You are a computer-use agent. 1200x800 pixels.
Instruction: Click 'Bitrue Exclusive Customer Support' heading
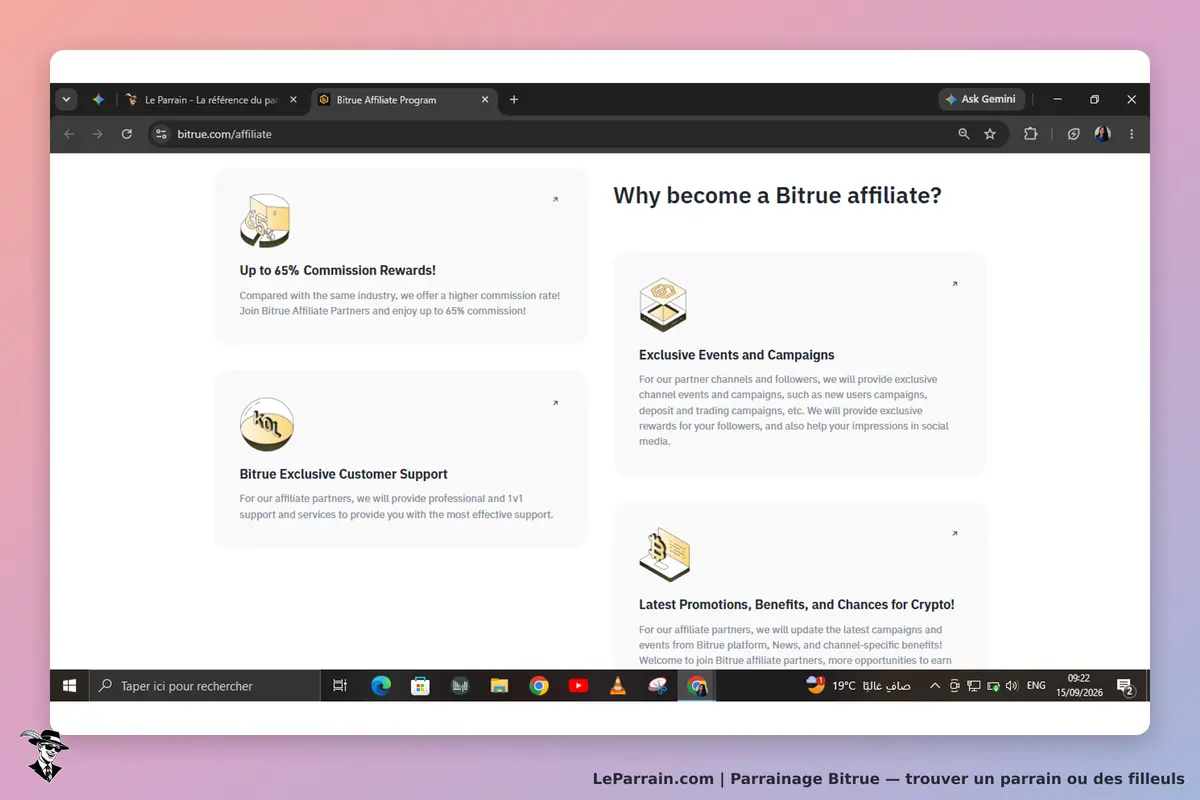click(343, 474)
